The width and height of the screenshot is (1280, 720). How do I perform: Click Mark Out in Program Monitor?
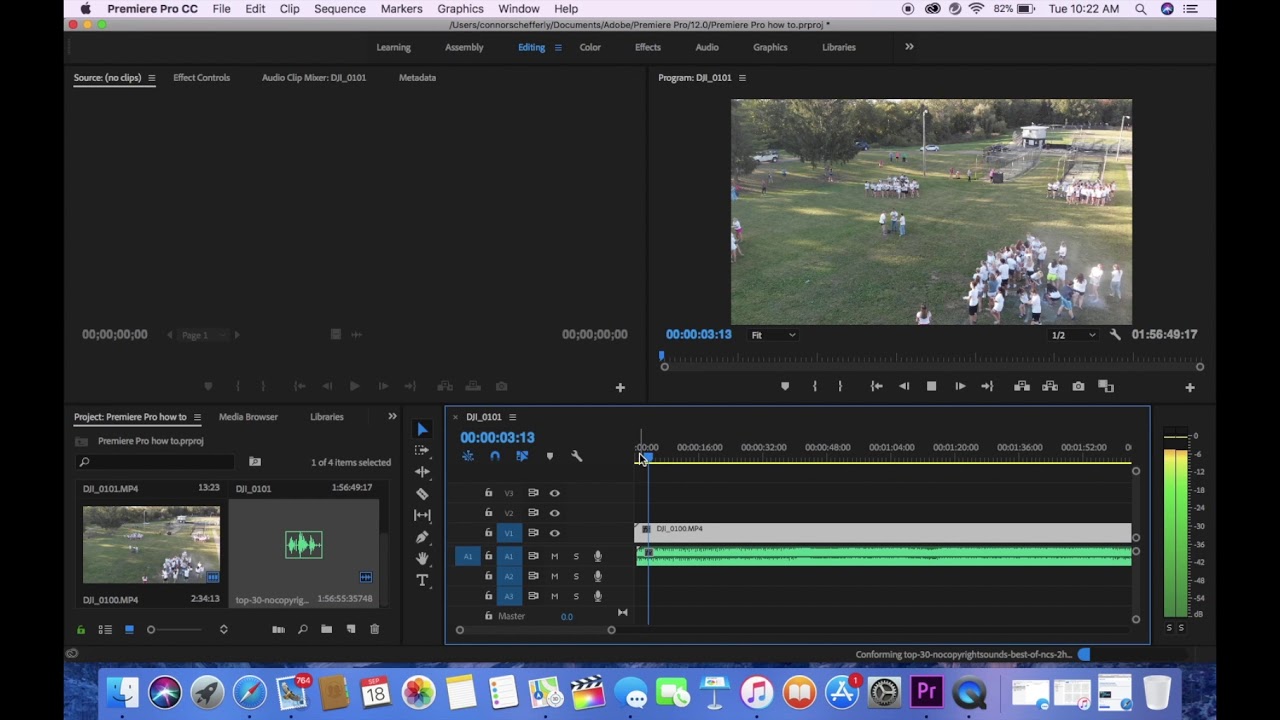click(x=840, y=386)
